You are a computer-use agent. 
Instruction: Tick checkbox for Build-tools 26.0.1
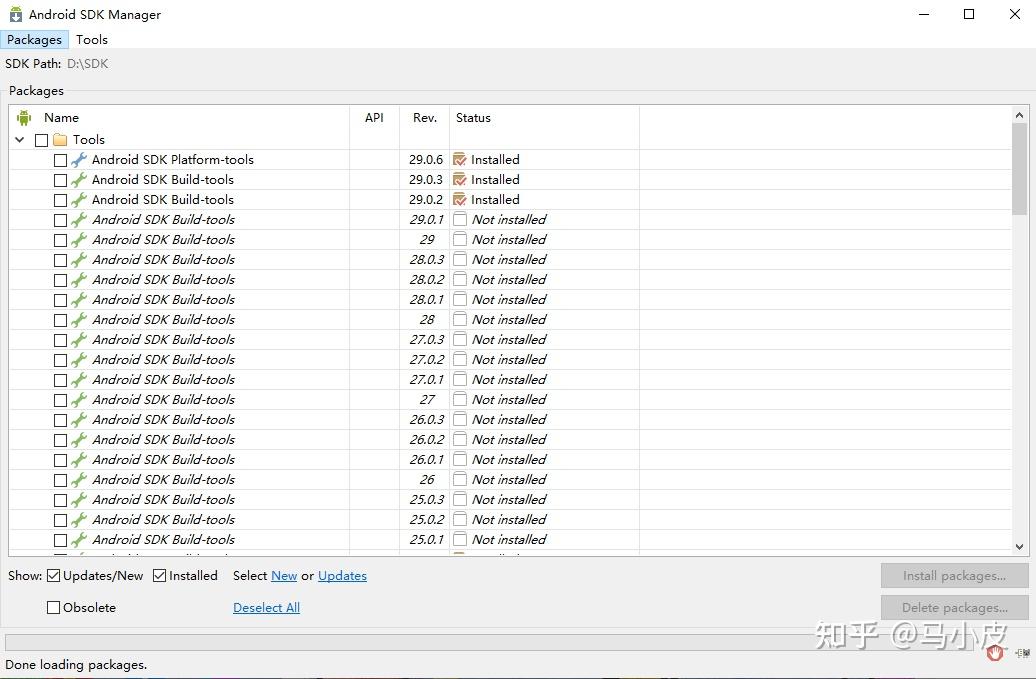(x=60, y=460)
